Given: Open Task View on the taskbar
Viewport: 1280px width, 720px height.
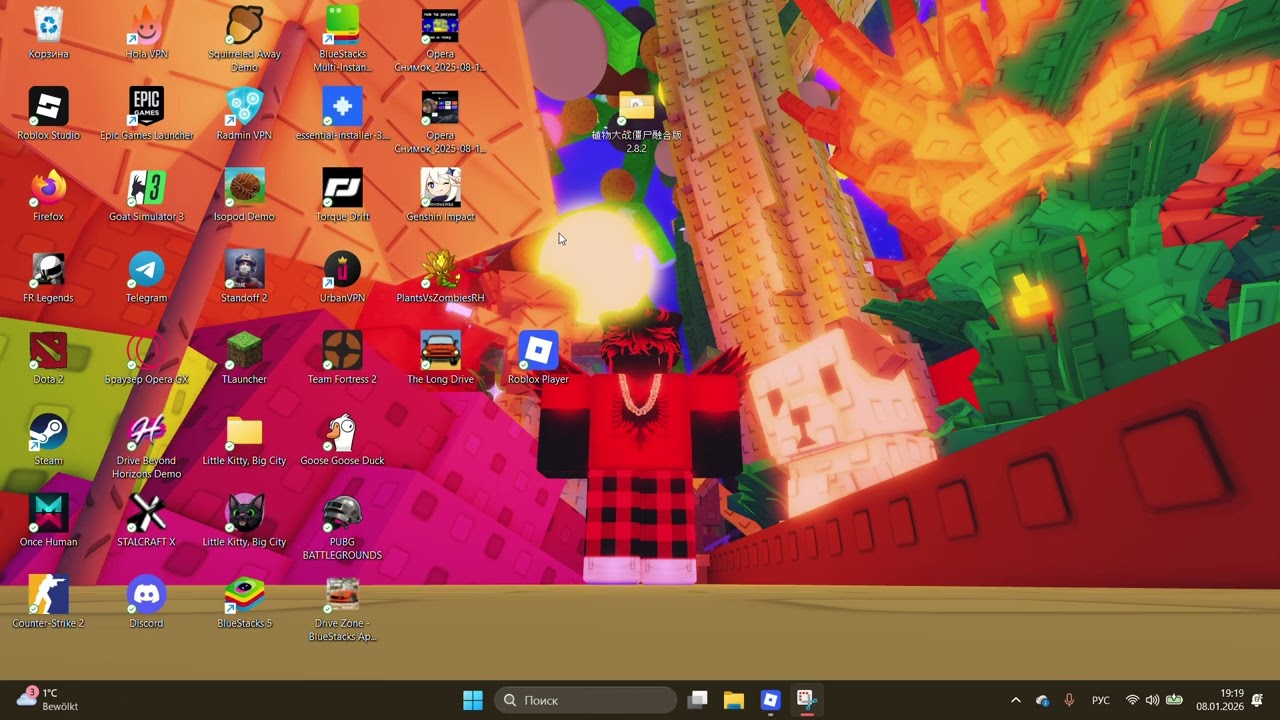Looking at the screenshot, I should click(698, 700).
